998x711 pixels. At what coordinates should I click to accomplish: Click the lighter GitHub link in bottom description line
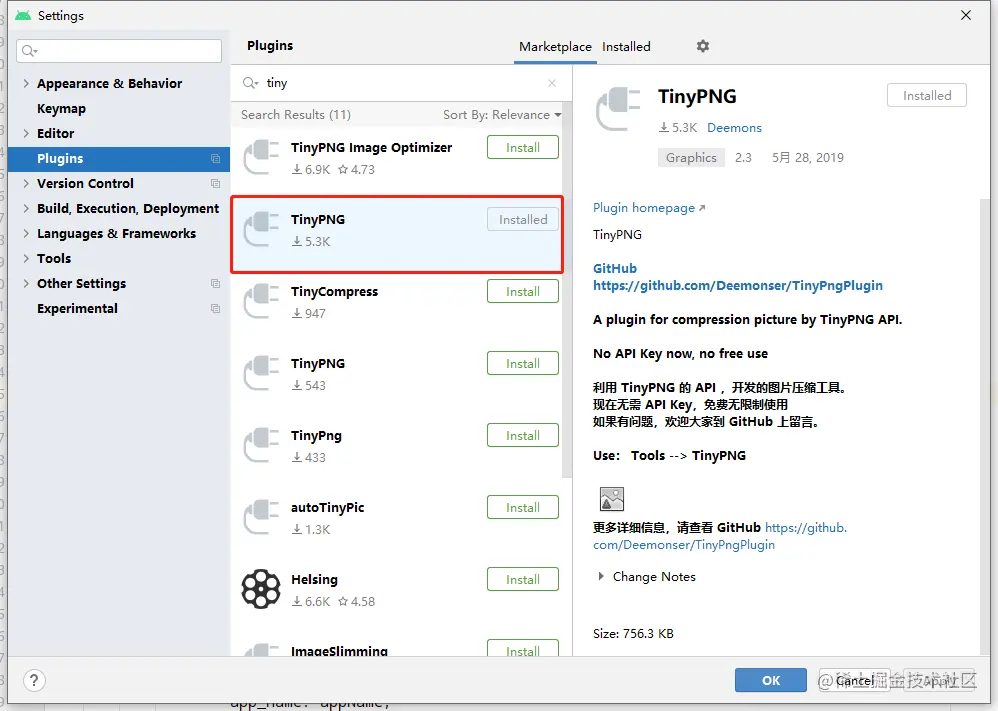pyautogui.click(x=720, y=536)
